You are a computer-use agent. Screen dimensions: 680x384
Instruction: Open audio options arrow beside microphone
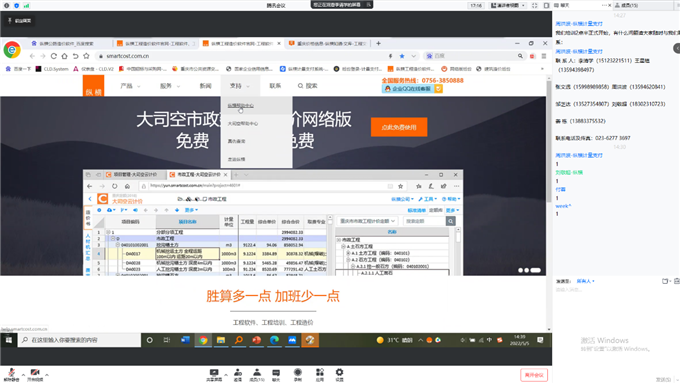click(x=23, y=374)
